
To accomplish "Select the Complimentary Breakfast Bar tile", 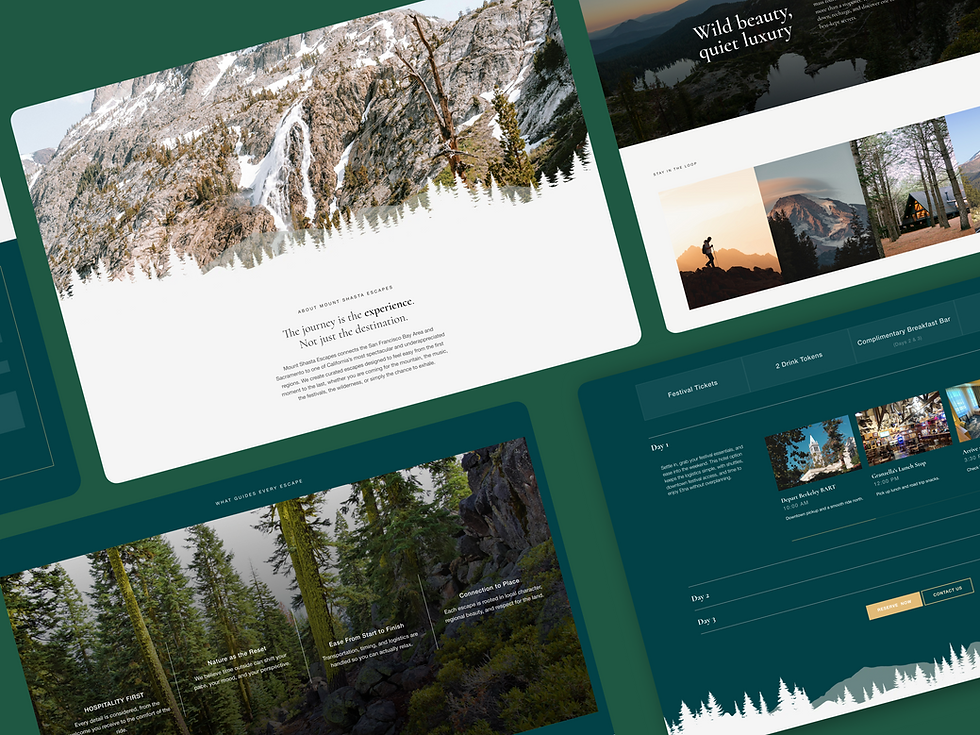I will pyautogui.click(x=904, y=331).
